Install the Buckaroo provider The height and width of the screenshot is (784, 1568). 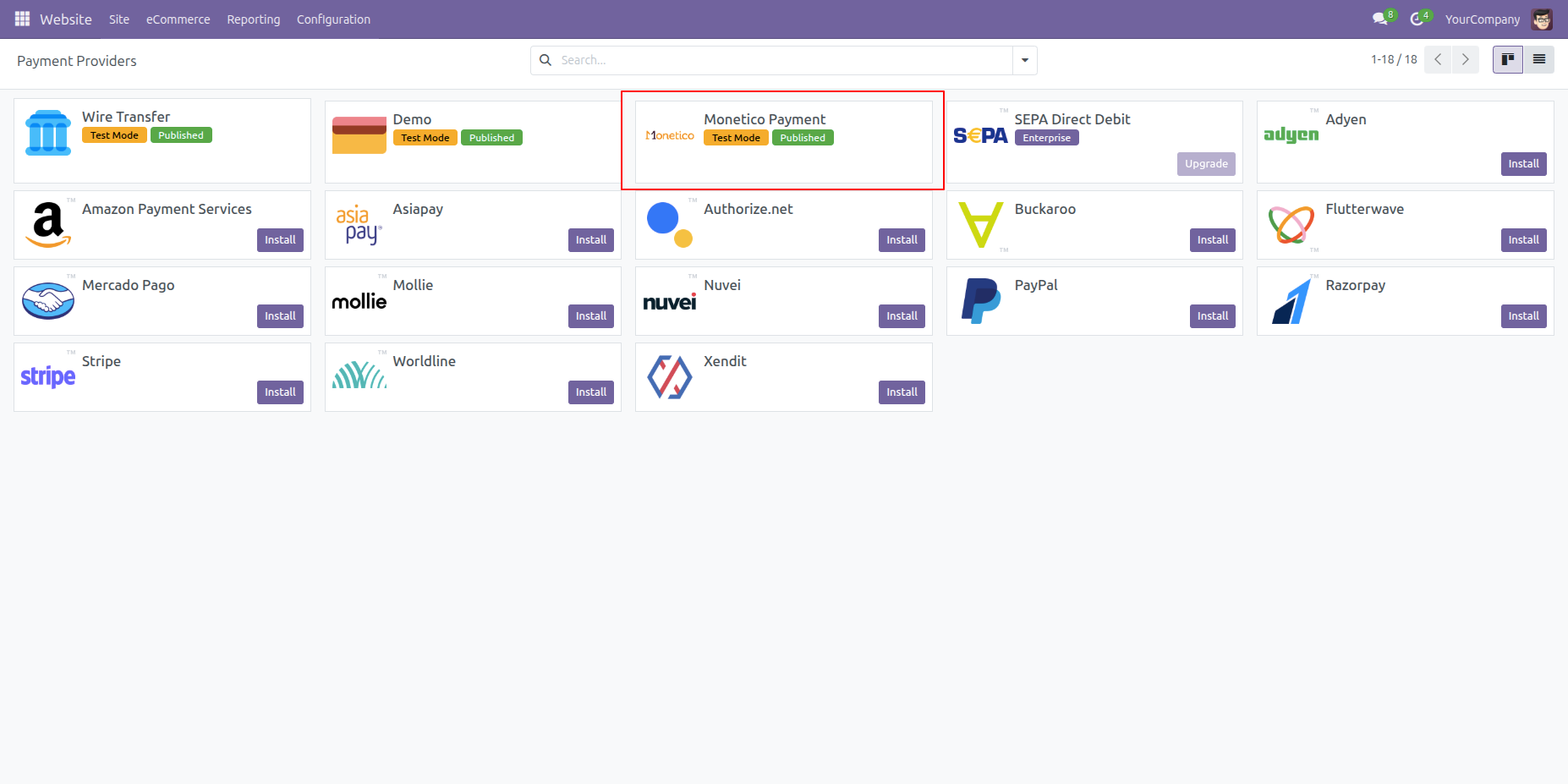pyautogui.click(x=1213, y=240)
